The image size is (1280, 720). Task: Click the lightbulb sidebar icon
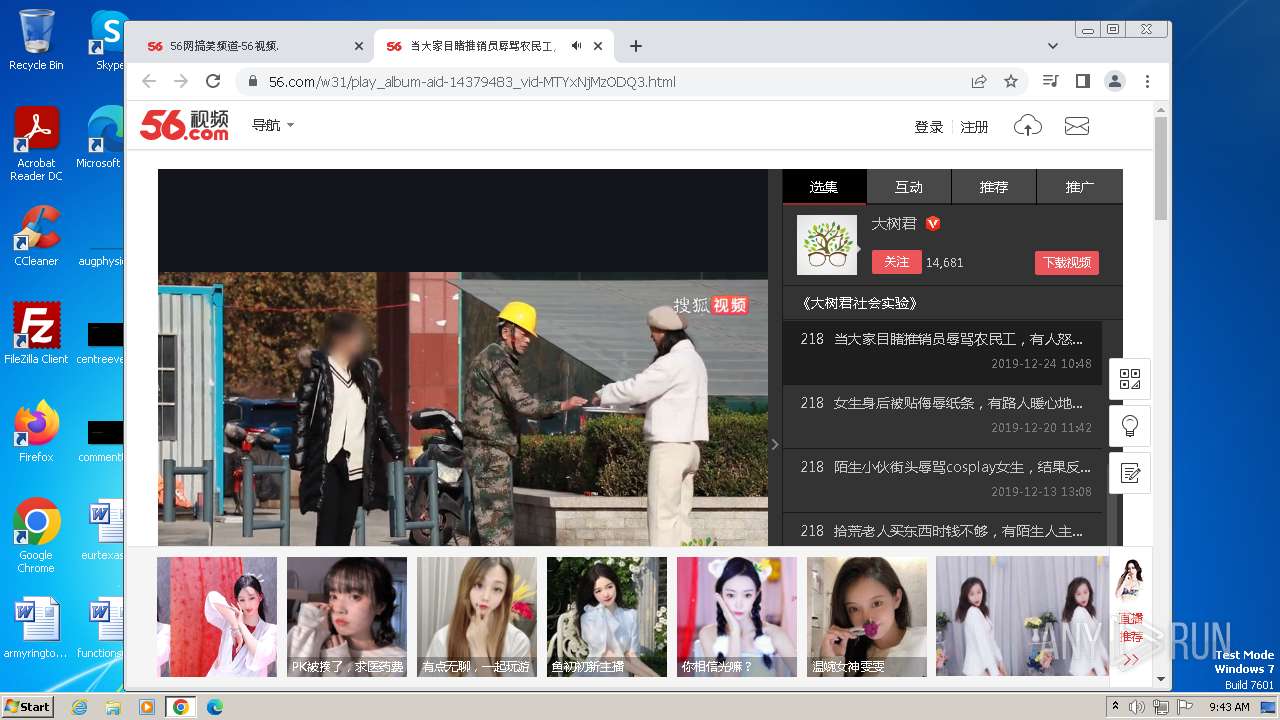tap(1130, 426)
